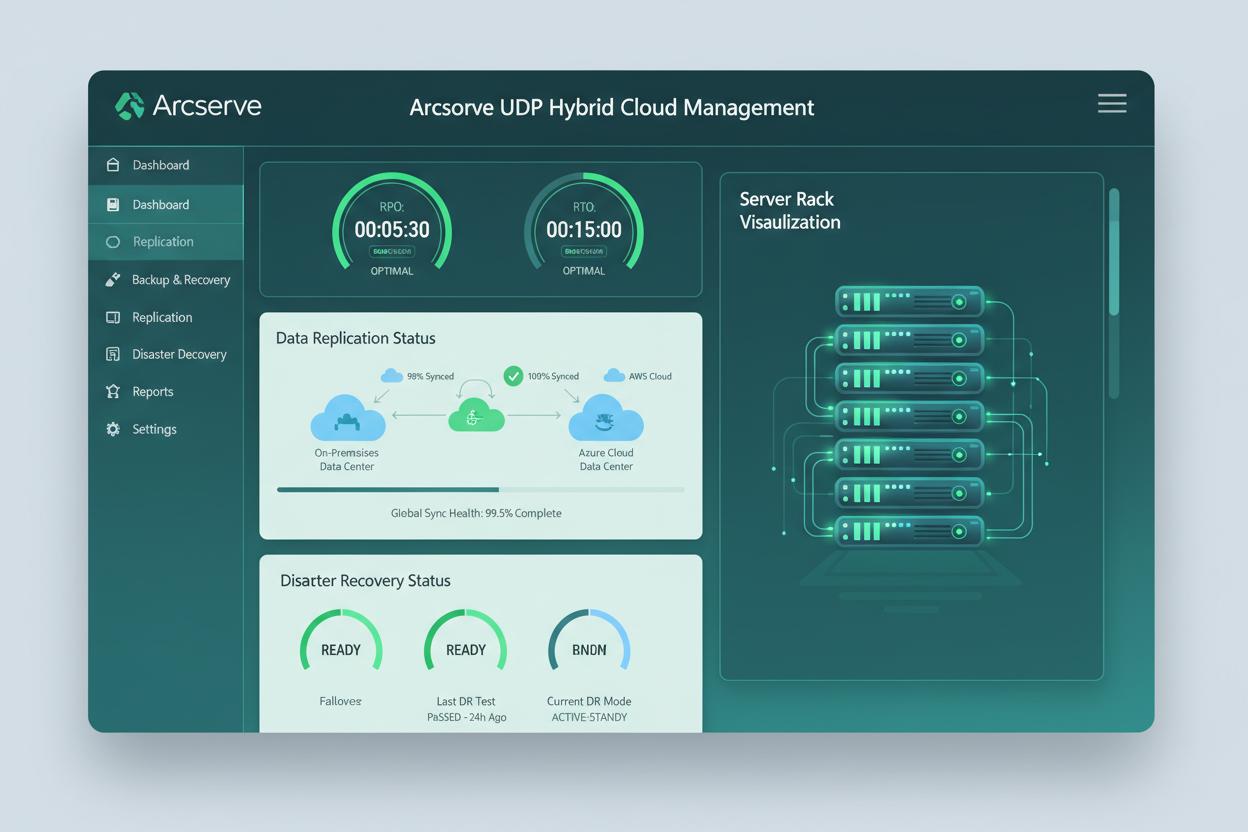Image resolution: width=1248 pixels, height=832 pixels.
Task: Select the On-Premsises Data Center cloud
Action: [348, 418]
